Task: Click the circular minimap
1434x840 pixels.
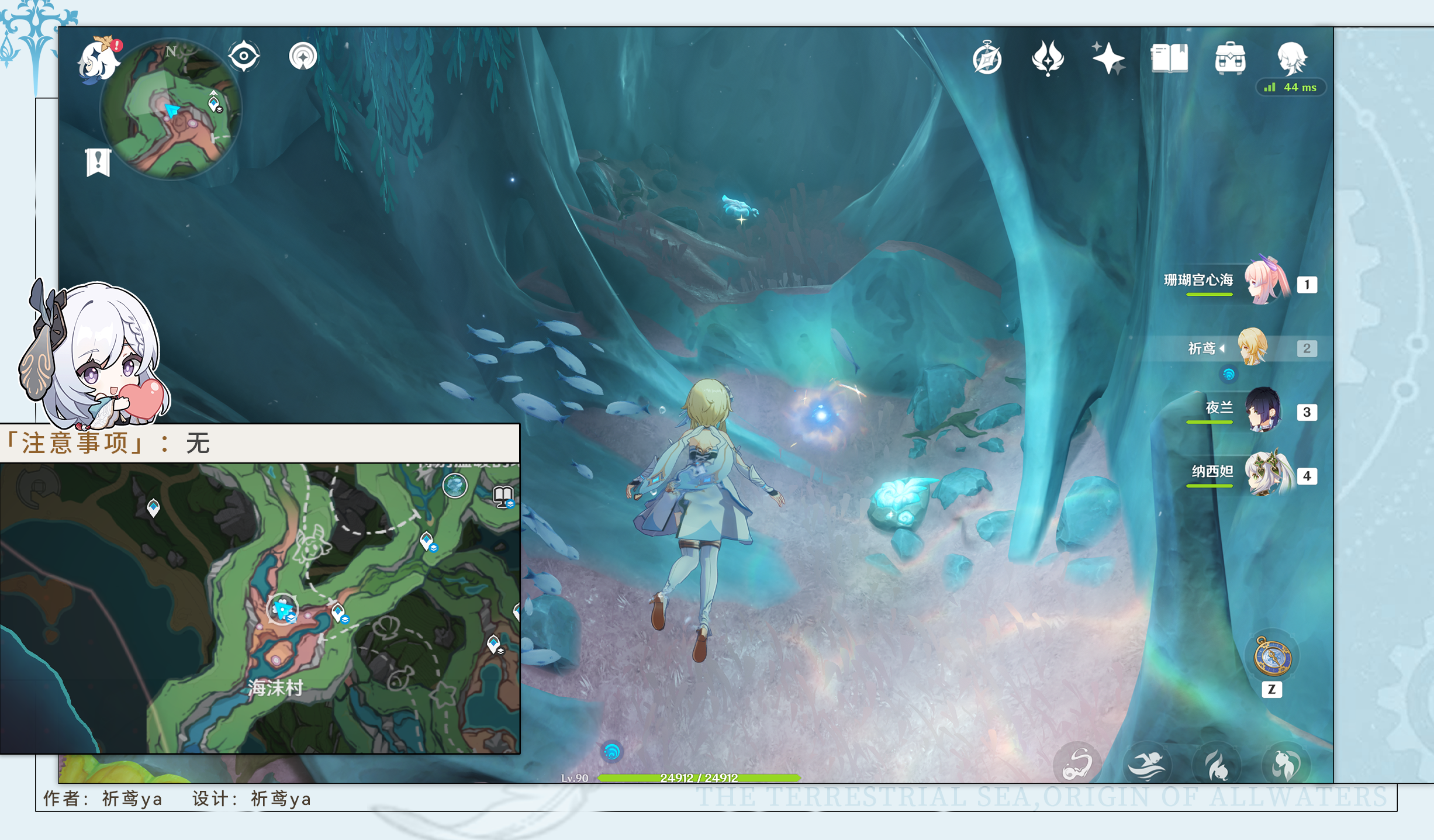Action: click(171, 109)
